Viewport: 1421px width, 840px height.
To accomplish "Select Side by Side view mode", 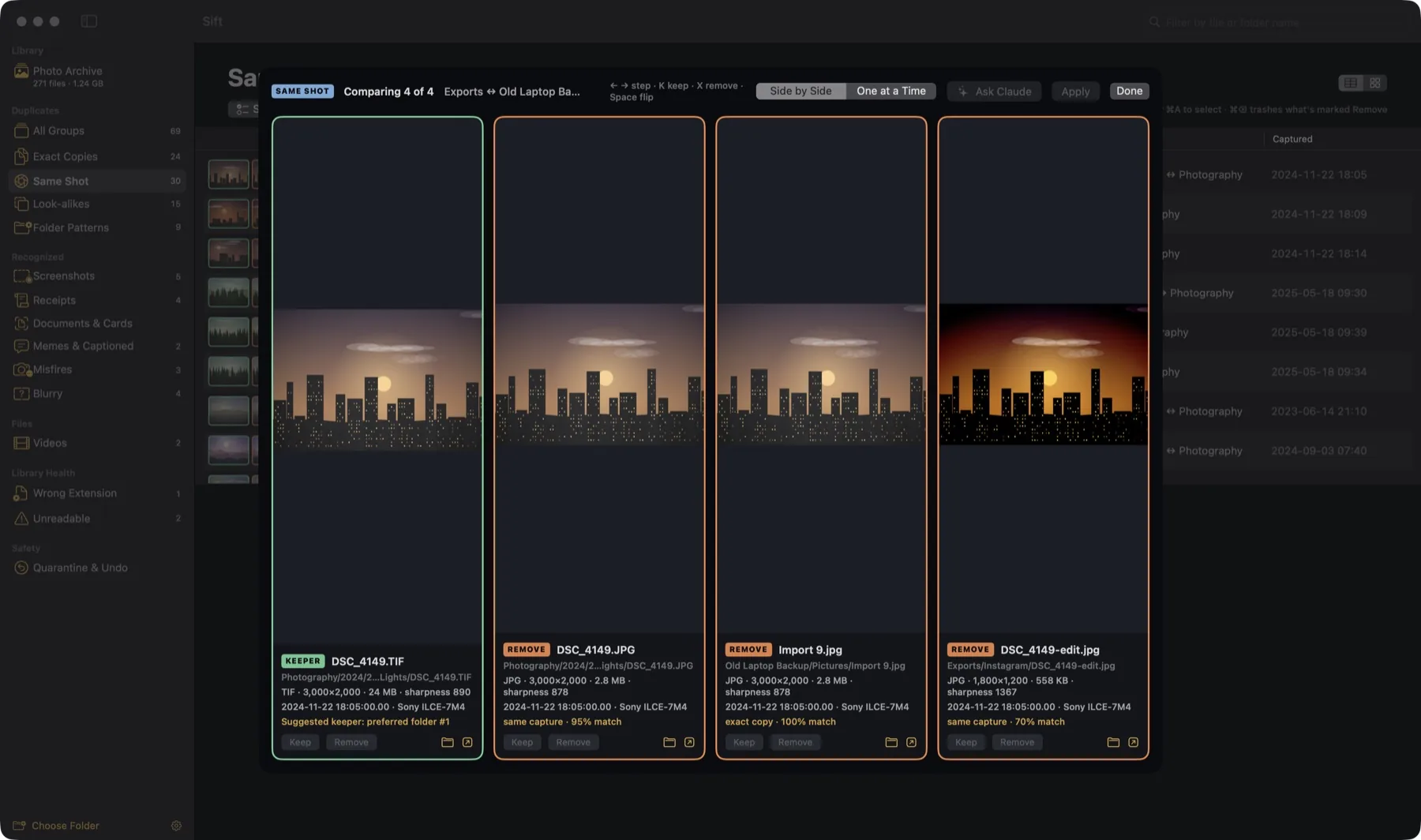I will click(800, 91).
